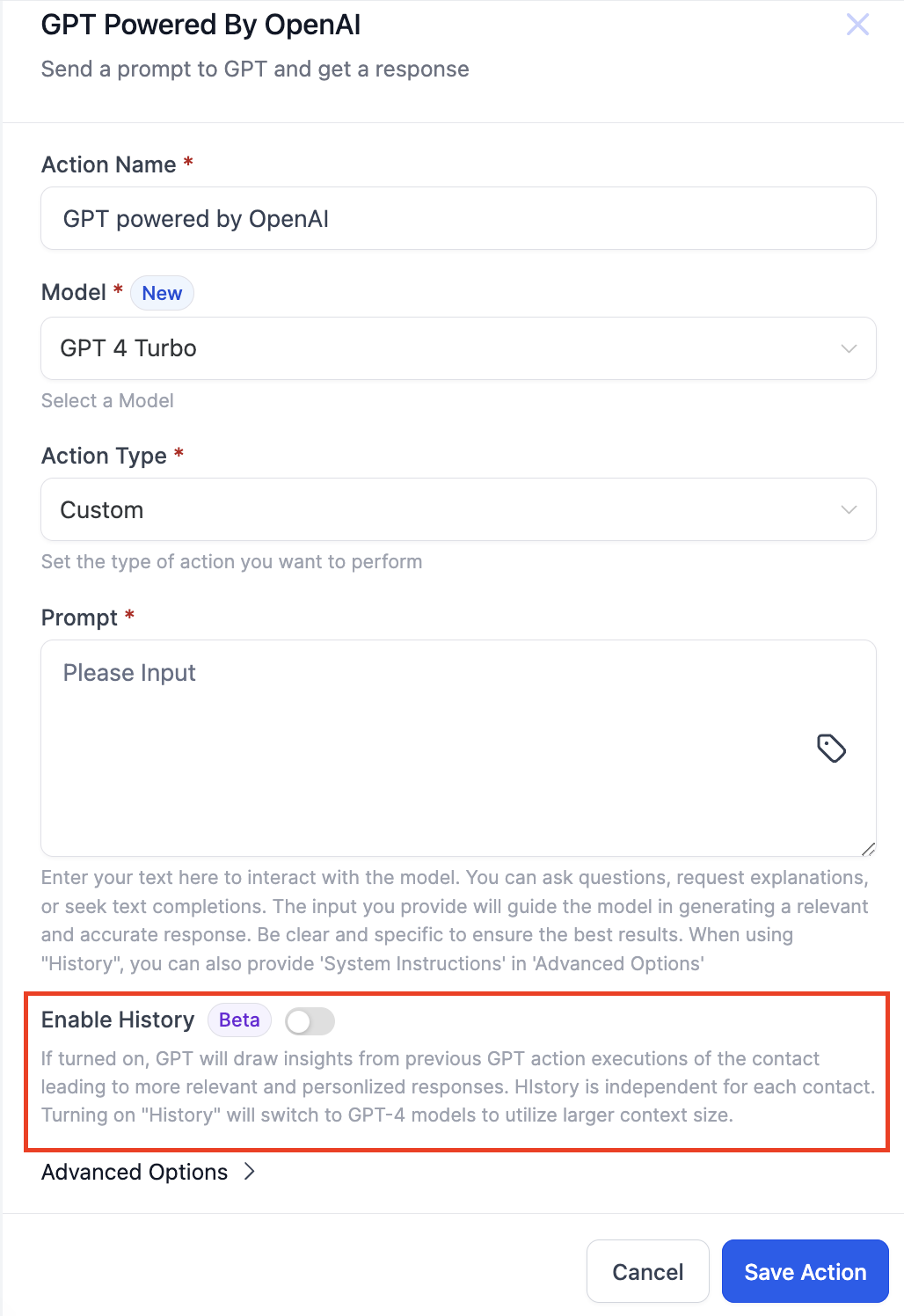Click the resize handle of the Prompt box
904x1316 pixels.
869,847
